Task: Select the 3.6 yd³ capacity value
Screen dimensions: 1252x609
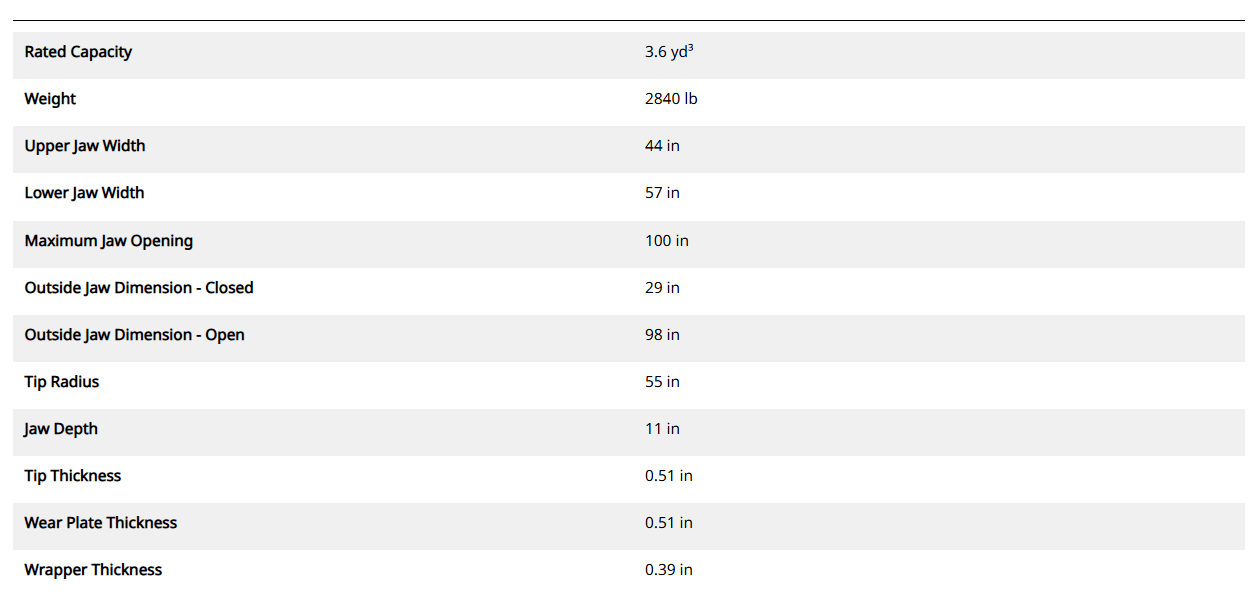Action: [x=669, y=52]
